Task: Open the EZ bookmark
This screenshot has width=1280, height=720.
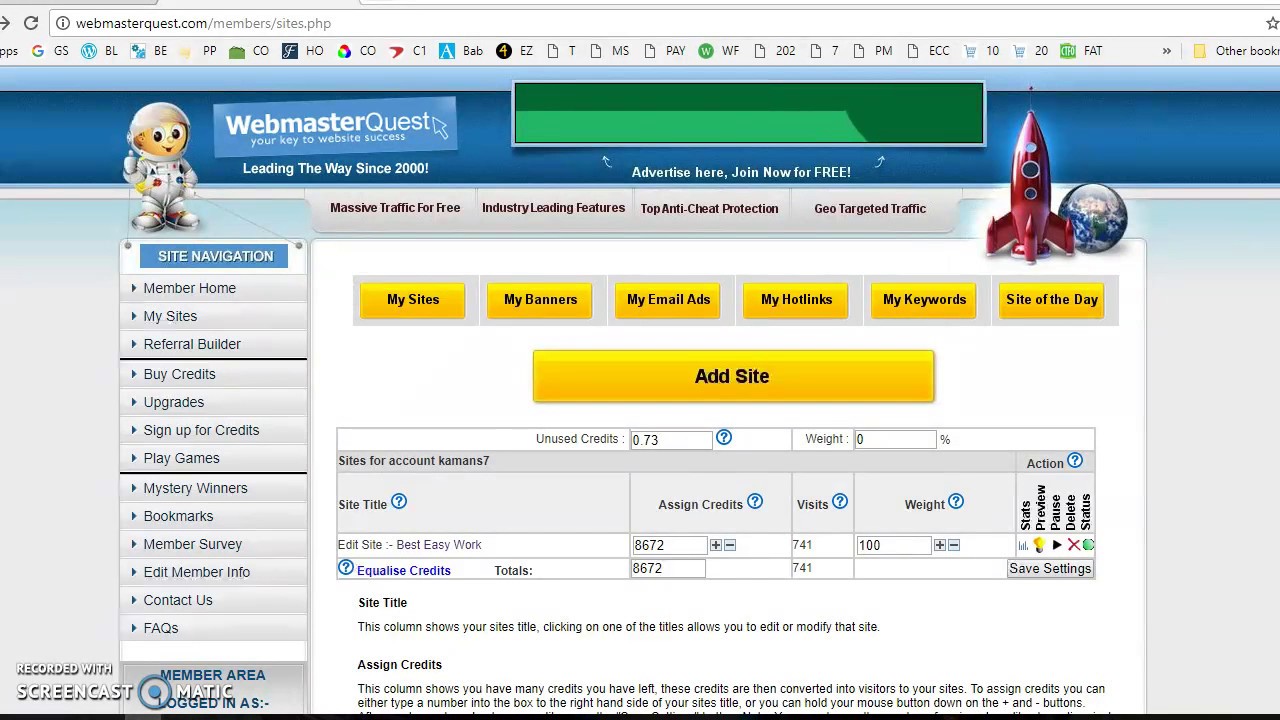Action: [x=515, y=51]
